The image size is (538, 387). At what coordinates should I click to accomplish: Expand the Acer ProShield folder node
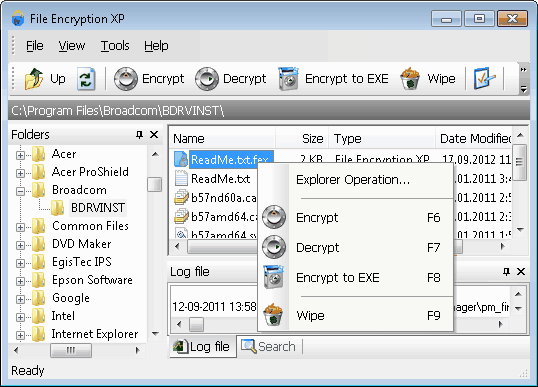20,173
